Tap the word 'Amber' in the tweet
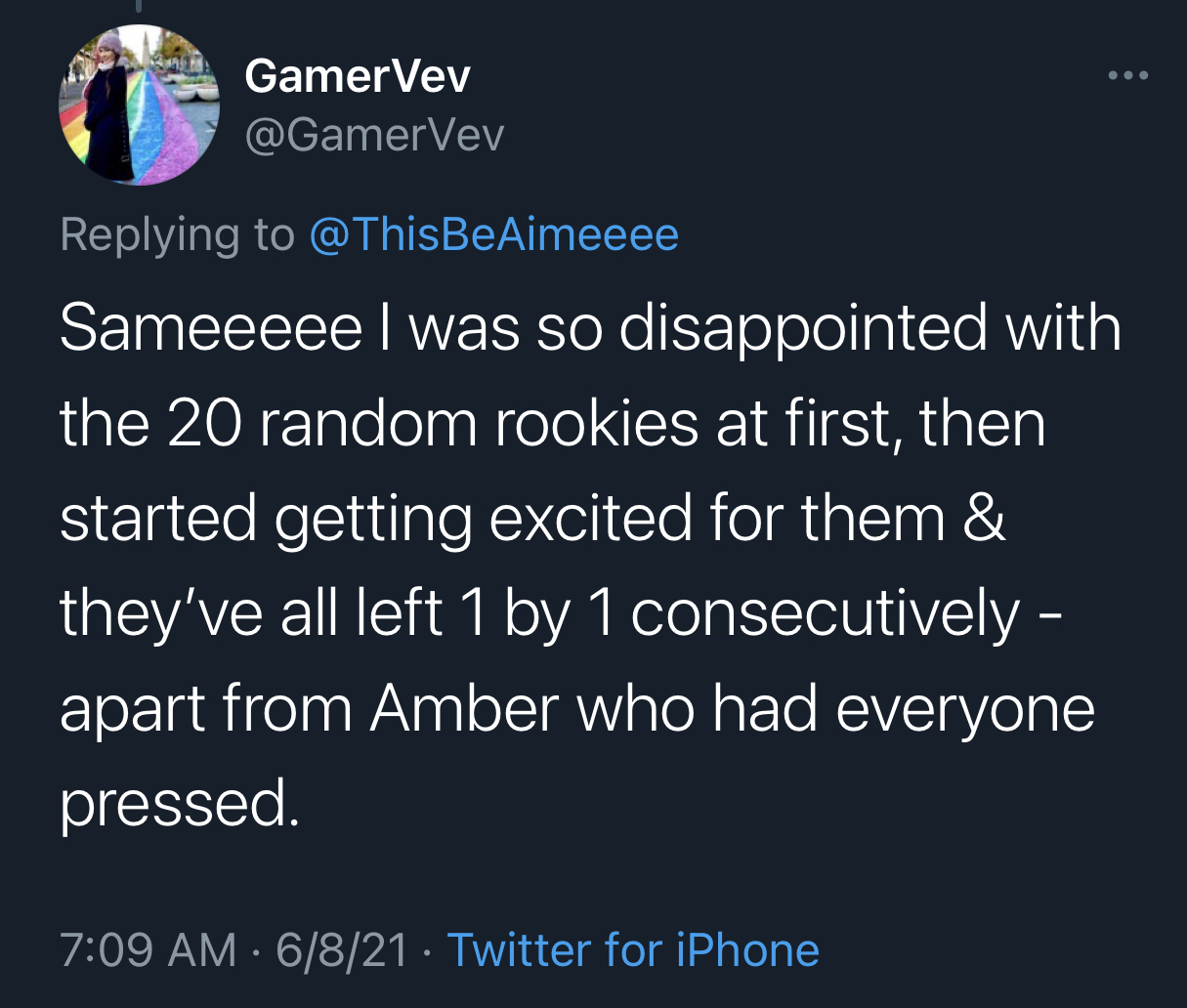This screenshot has height=1008, width=1187. coord(465,708)
